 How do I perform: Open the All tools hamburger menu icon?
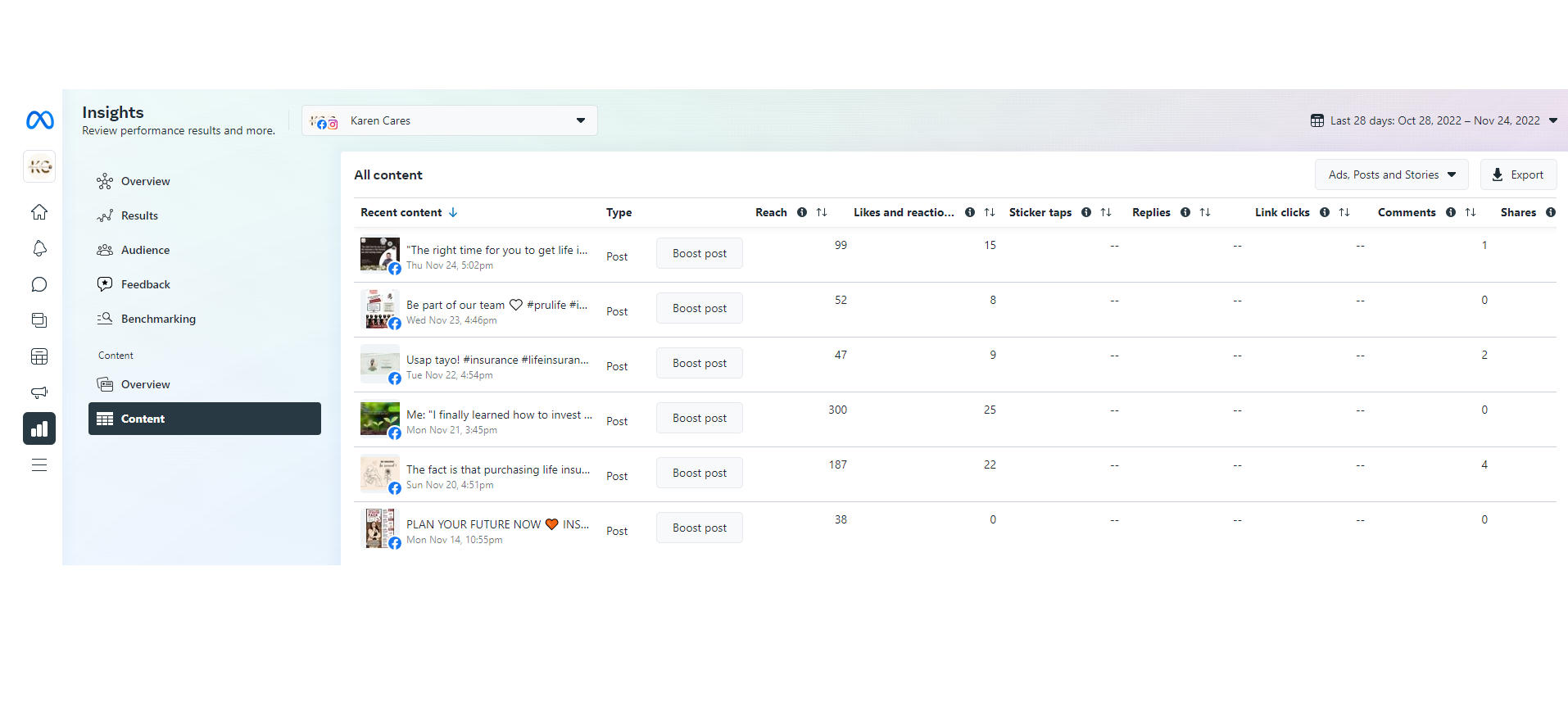point(39,465)
